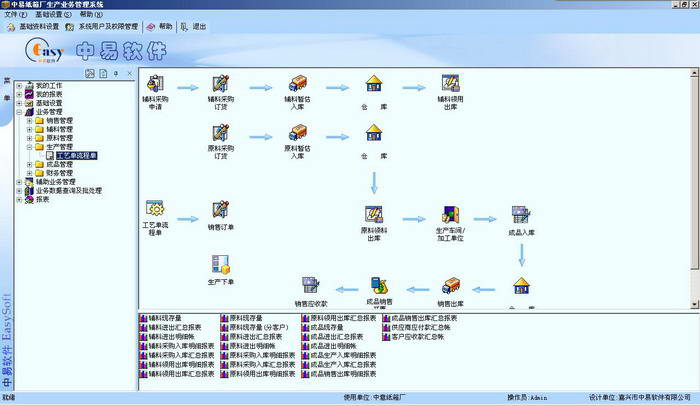The width and height of the screenshot is (700, 406).
Task: Open the 销售应收款 flow icon
Action: pos(311,286)
